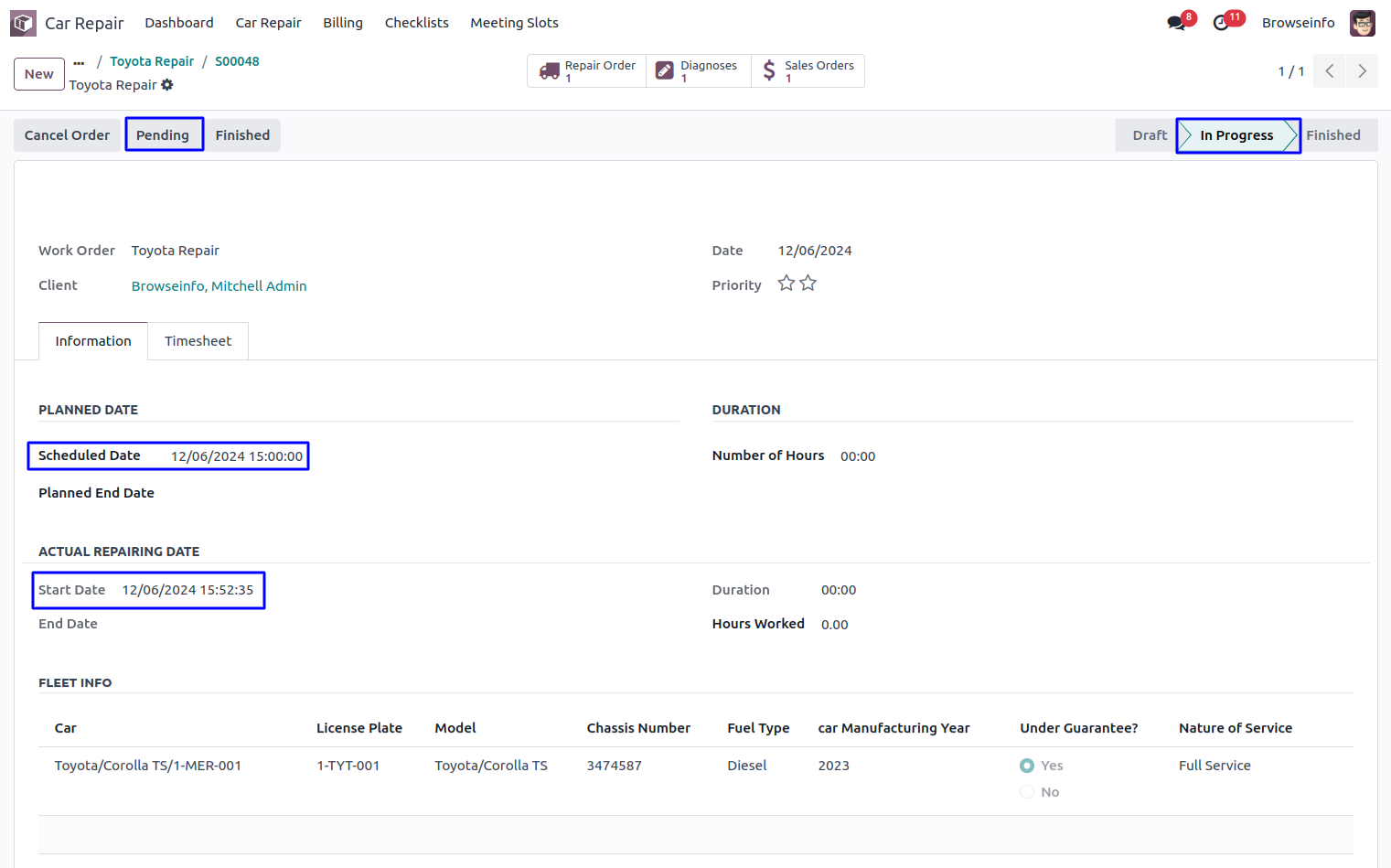Go to next record arrow
The height and width of the screenshot is (868, 1391).
[1362, 71]
